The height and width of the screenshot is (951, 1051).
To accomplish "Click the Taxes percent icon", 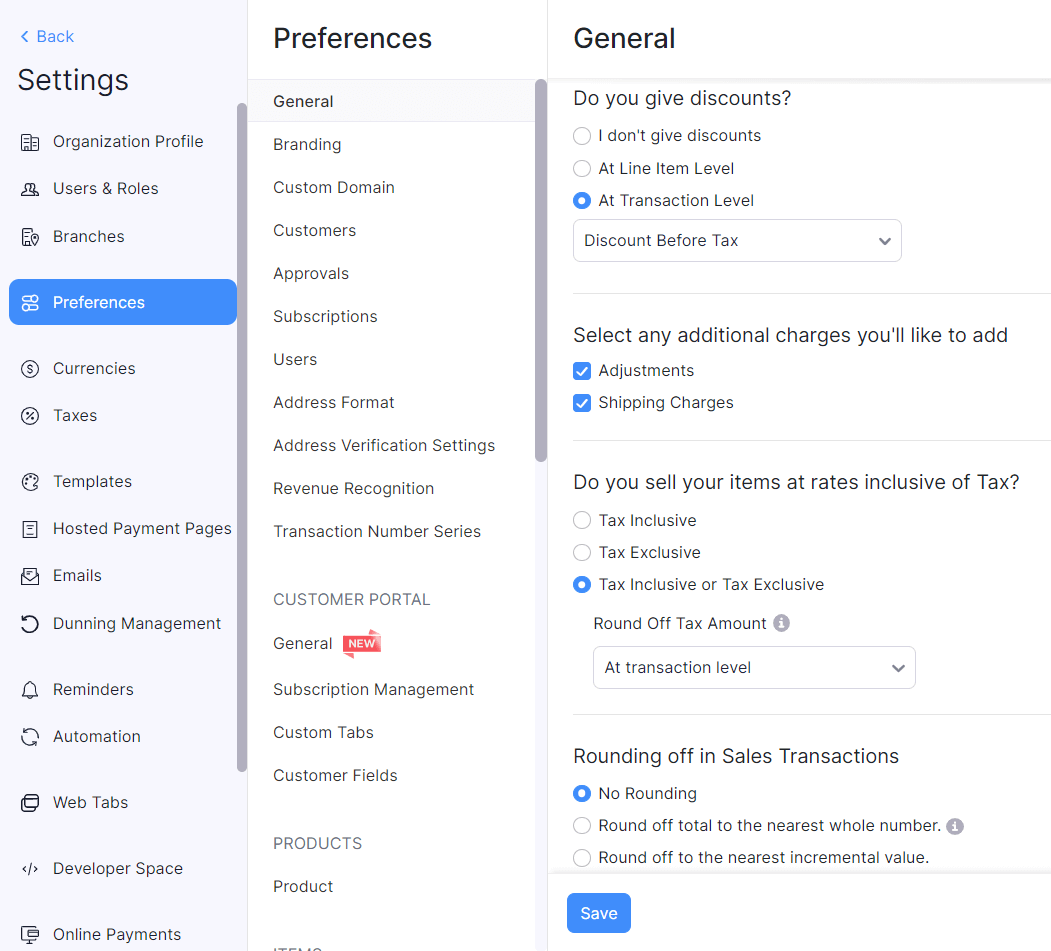I will click(30, 416).
